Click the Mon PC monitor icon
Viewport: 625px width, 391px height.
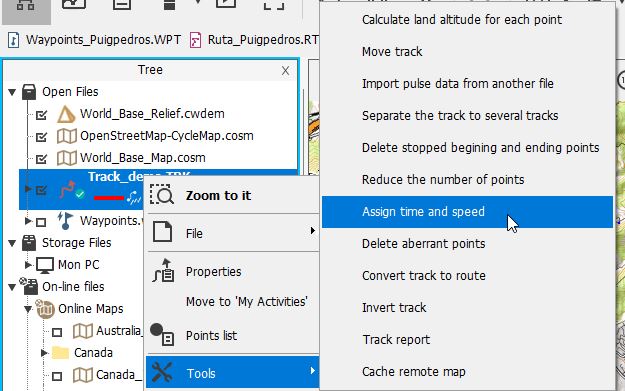[x=45, y=265]
